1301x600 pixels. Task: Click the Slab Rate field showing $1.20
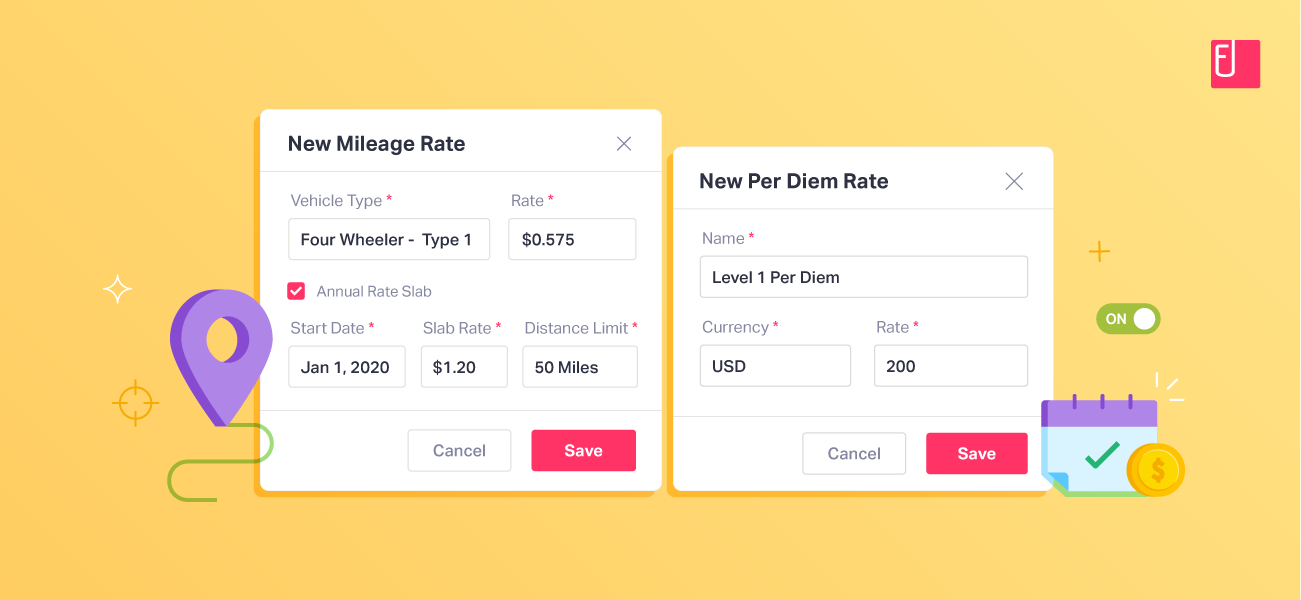tap(463, 367)
